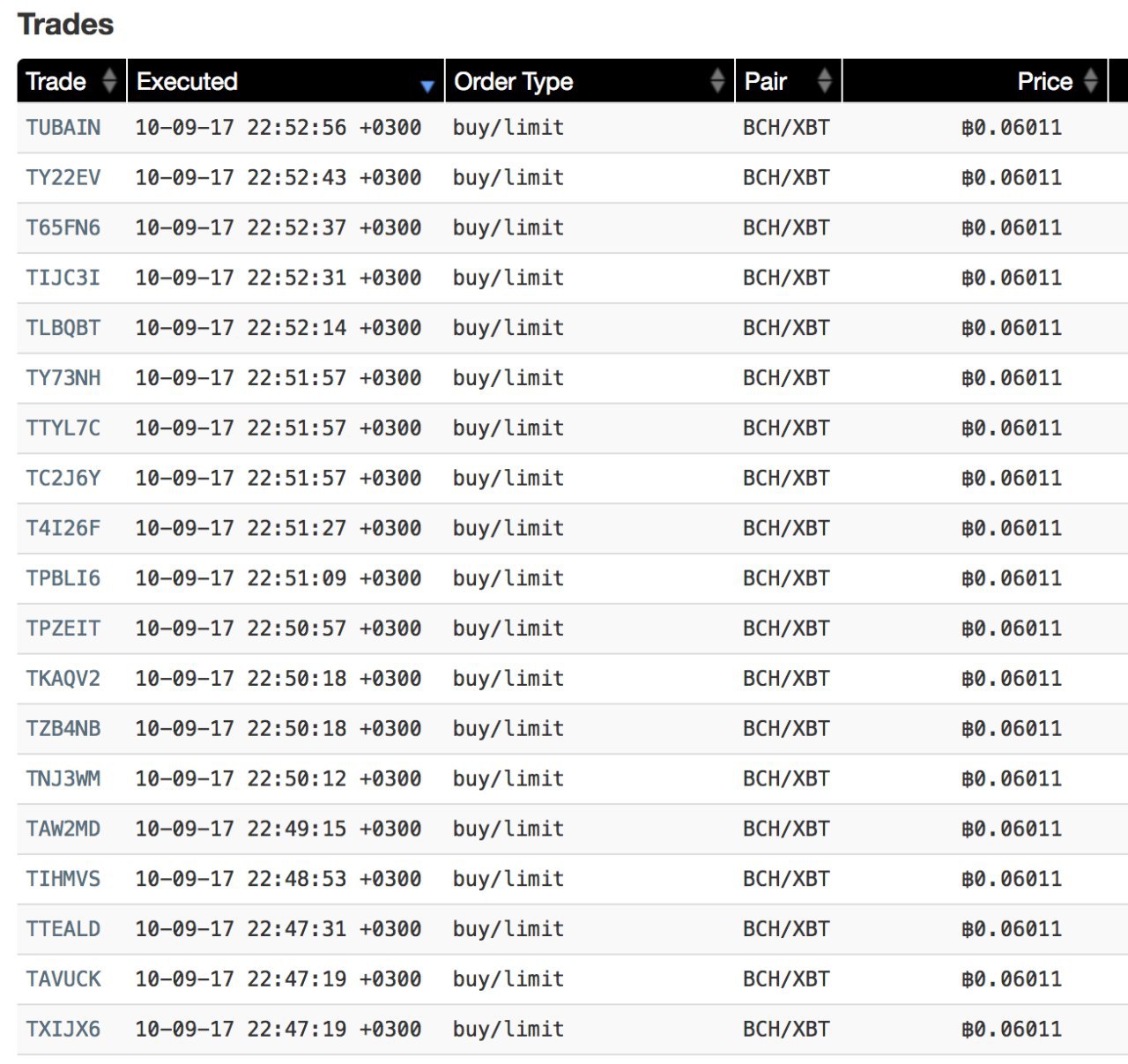The width and height of the screenshot is (1128, 1064).
Task: Sort table by Order Type header label
Action: (x=513, y=81)
